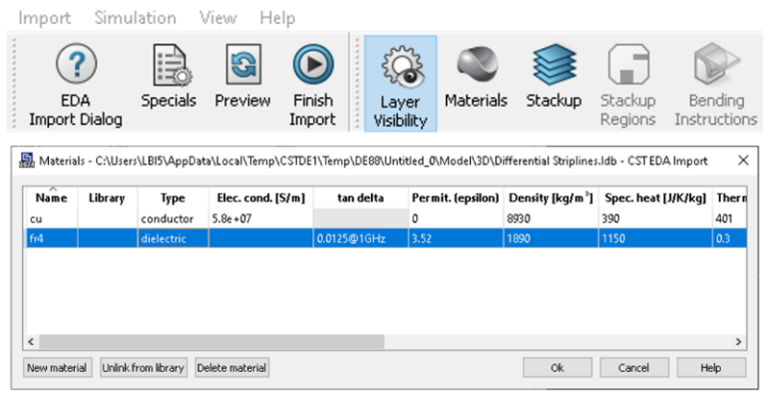Screen dimensions: 768x394
Task: Click the 0.3 thermal value cell
Action: pos(730,239)
